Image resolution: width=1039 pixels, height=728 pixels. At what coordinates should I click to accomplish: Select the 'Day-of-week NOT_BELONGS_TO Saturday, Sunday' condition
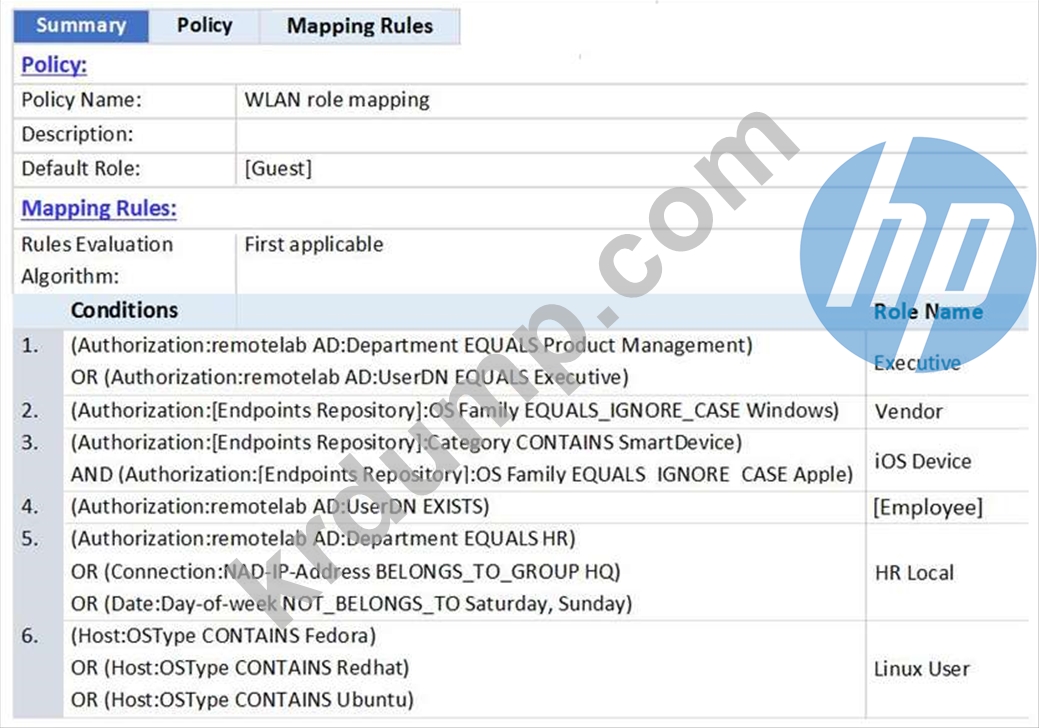pyautogui.click(x=351, y=603)
